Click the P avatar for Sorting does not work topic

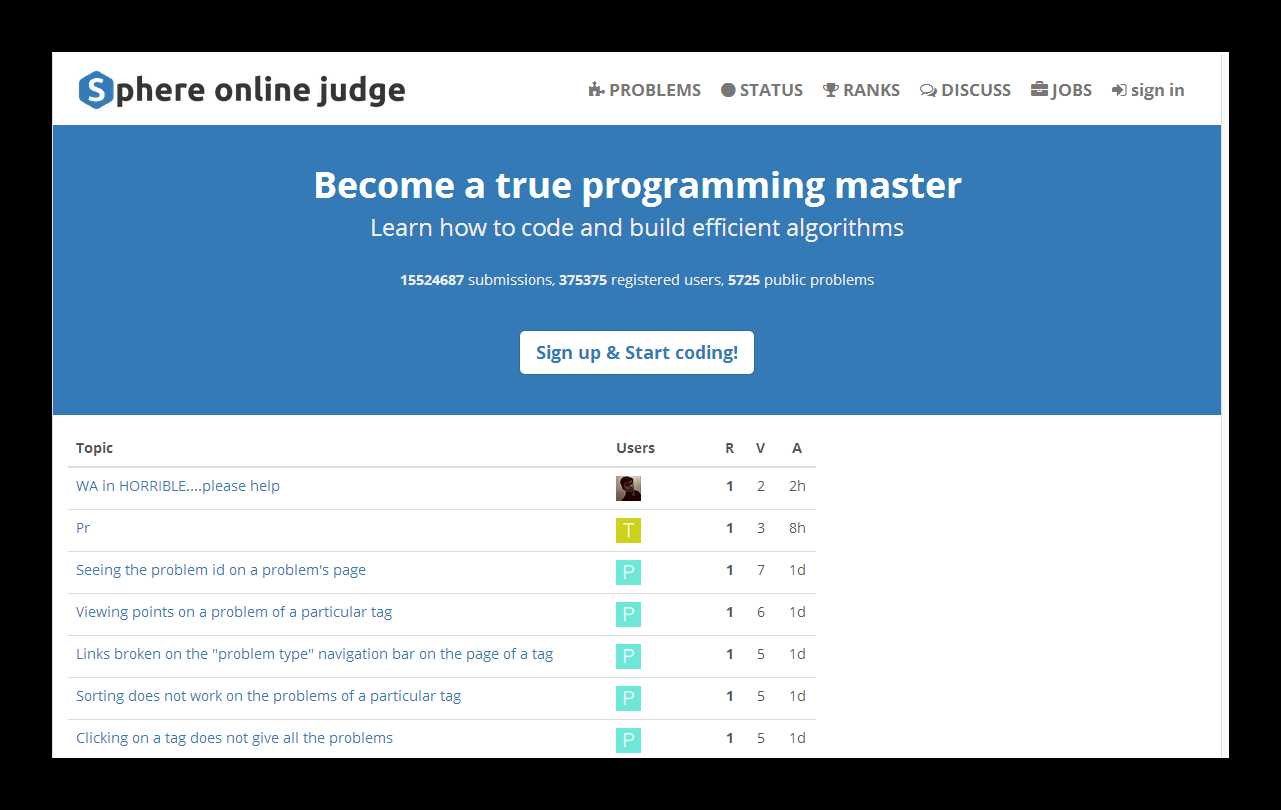pyautogui.click(x=628, y=698)
